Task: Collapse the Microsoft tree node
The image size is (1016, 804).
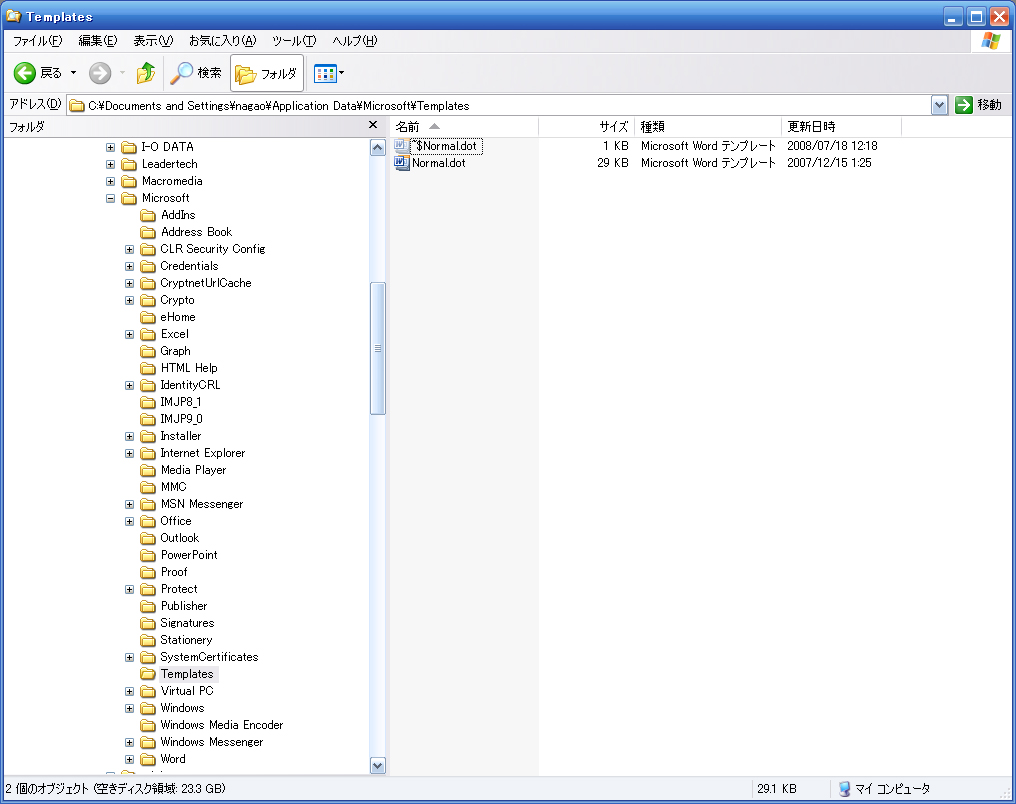Action: point(110,198)
